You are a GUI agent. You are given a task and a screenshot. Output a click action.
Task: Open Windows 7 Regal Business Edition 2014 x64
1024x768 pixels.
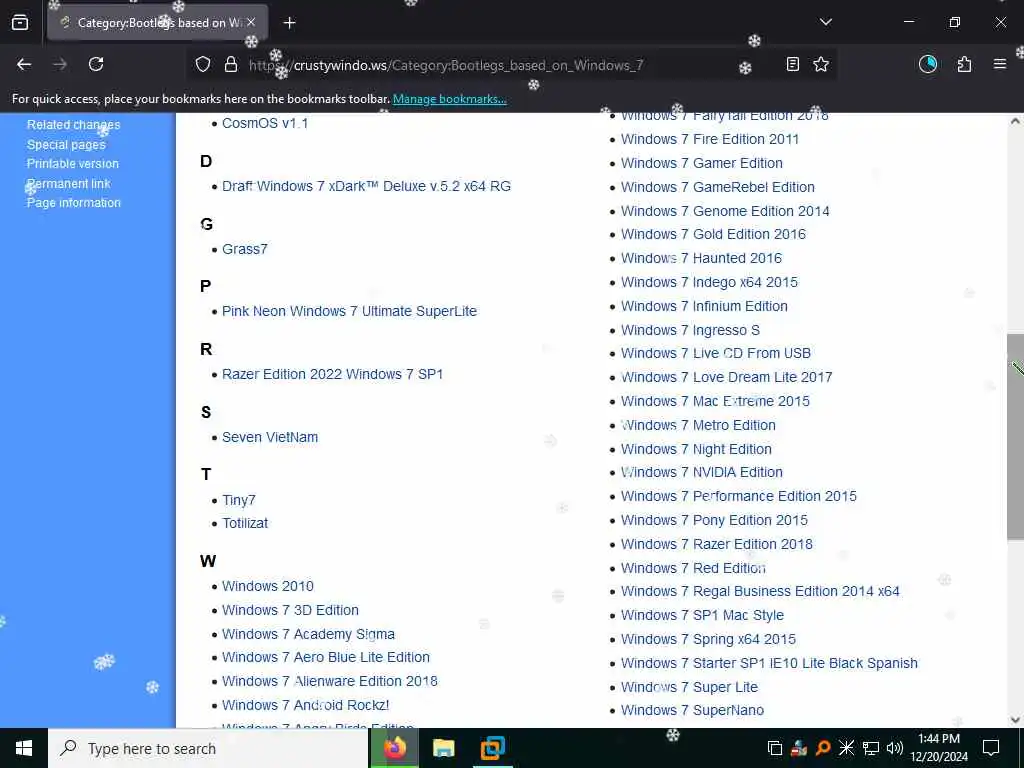pyautogui.click(x=760, y=591)
